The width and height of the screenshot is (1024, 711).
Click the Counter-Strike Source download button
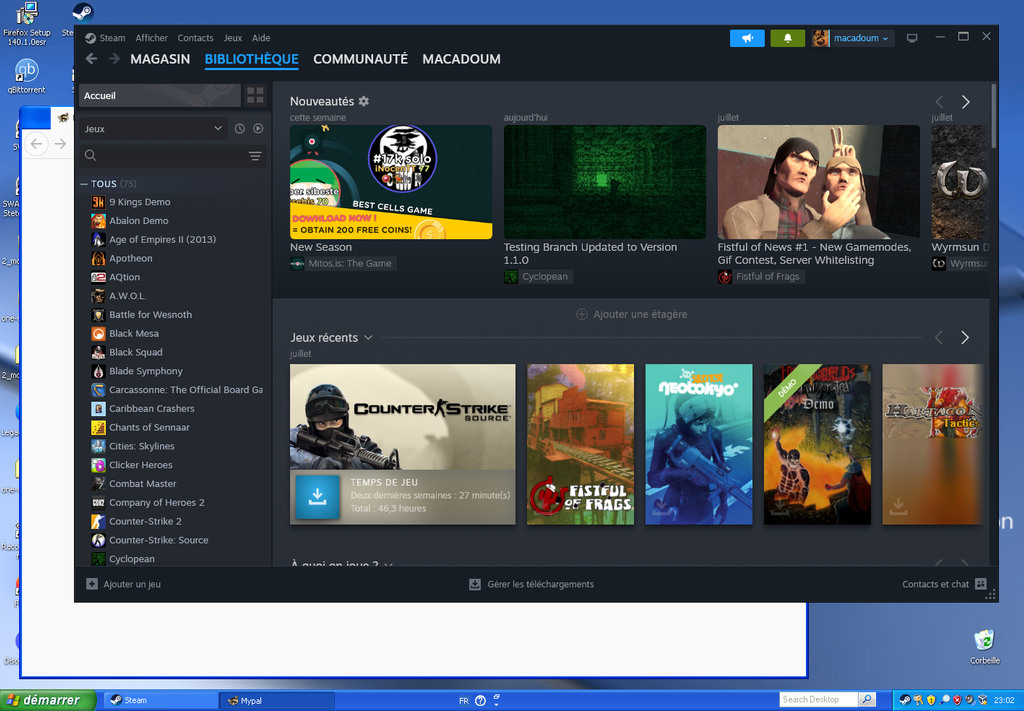317,497
